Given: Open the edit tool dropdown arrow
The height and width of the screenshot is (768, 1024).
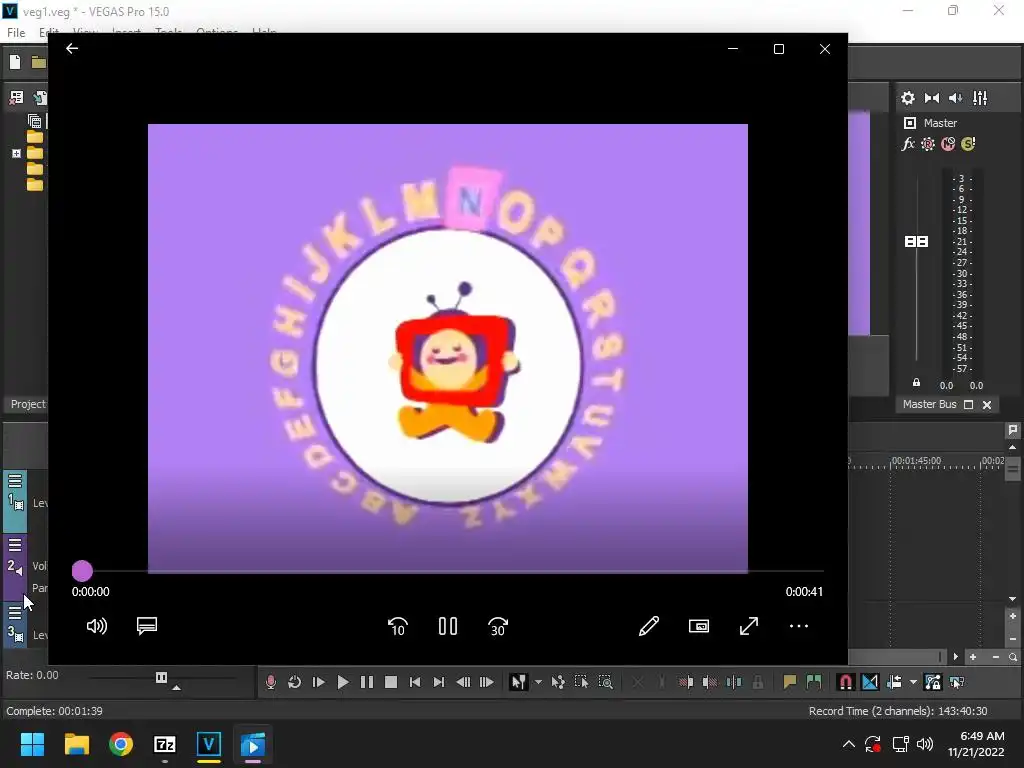Looking at the screenshot, I should click(x=538, y=682).
